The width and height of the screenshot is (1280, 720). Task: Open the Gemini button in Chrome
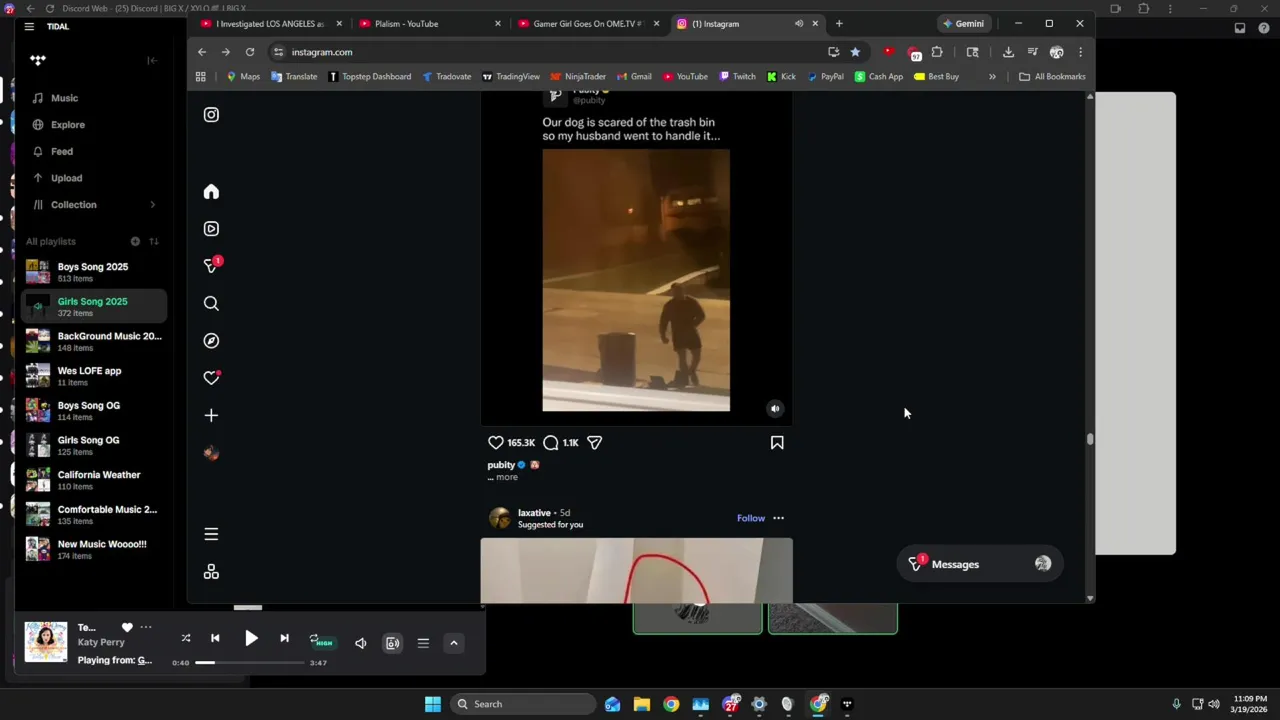pyautogui.click(x=963, y=24)
